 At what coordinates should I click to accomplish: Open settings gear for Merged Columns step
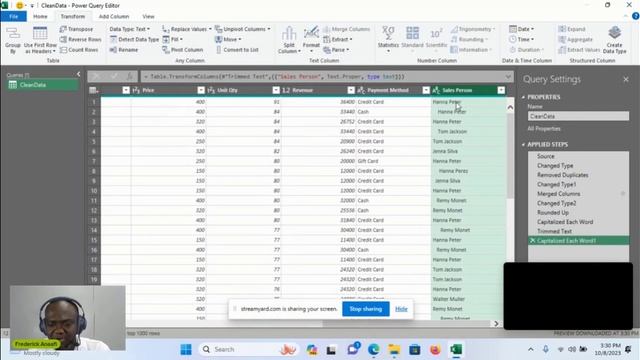pyautogui.click(x=623, y=193)
